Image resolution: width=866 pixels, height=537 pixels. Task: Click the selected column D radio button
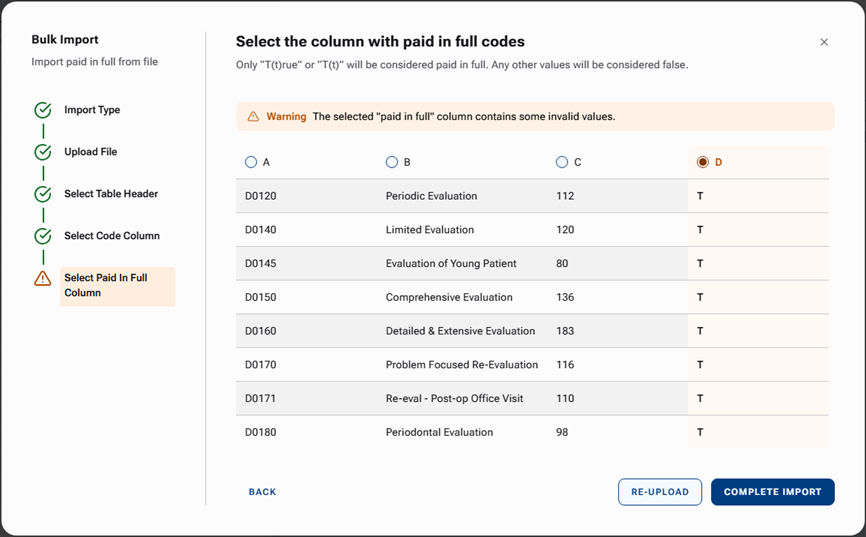click(x=703, y=162)
